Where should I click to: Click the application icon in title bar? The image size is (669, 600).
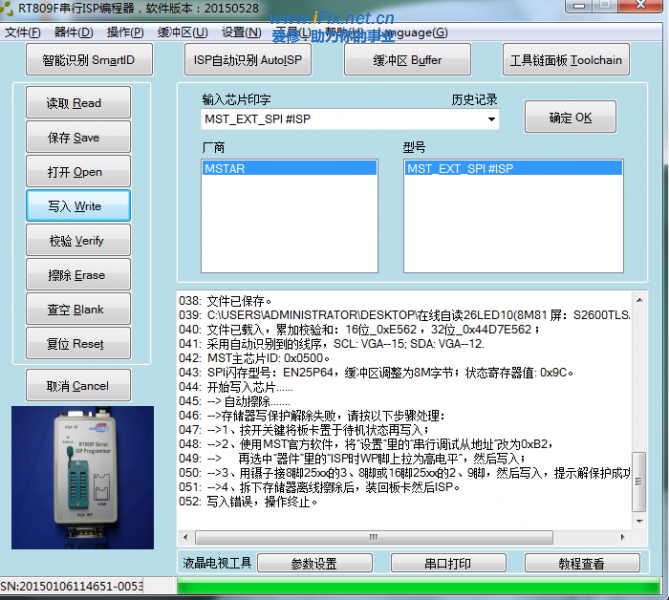coord(7,9)
